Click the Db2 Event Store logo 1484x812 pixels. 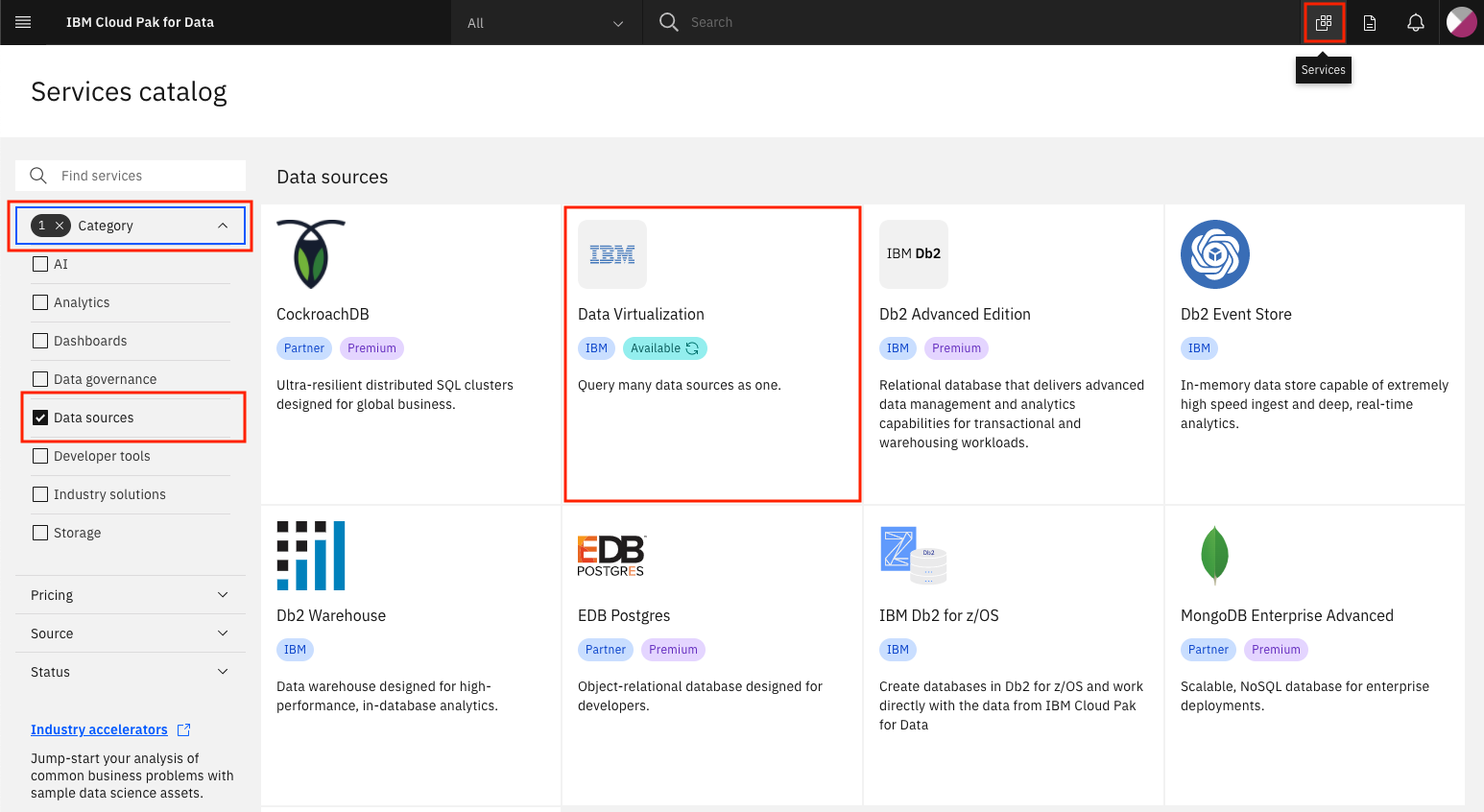tap(1214, 254)
